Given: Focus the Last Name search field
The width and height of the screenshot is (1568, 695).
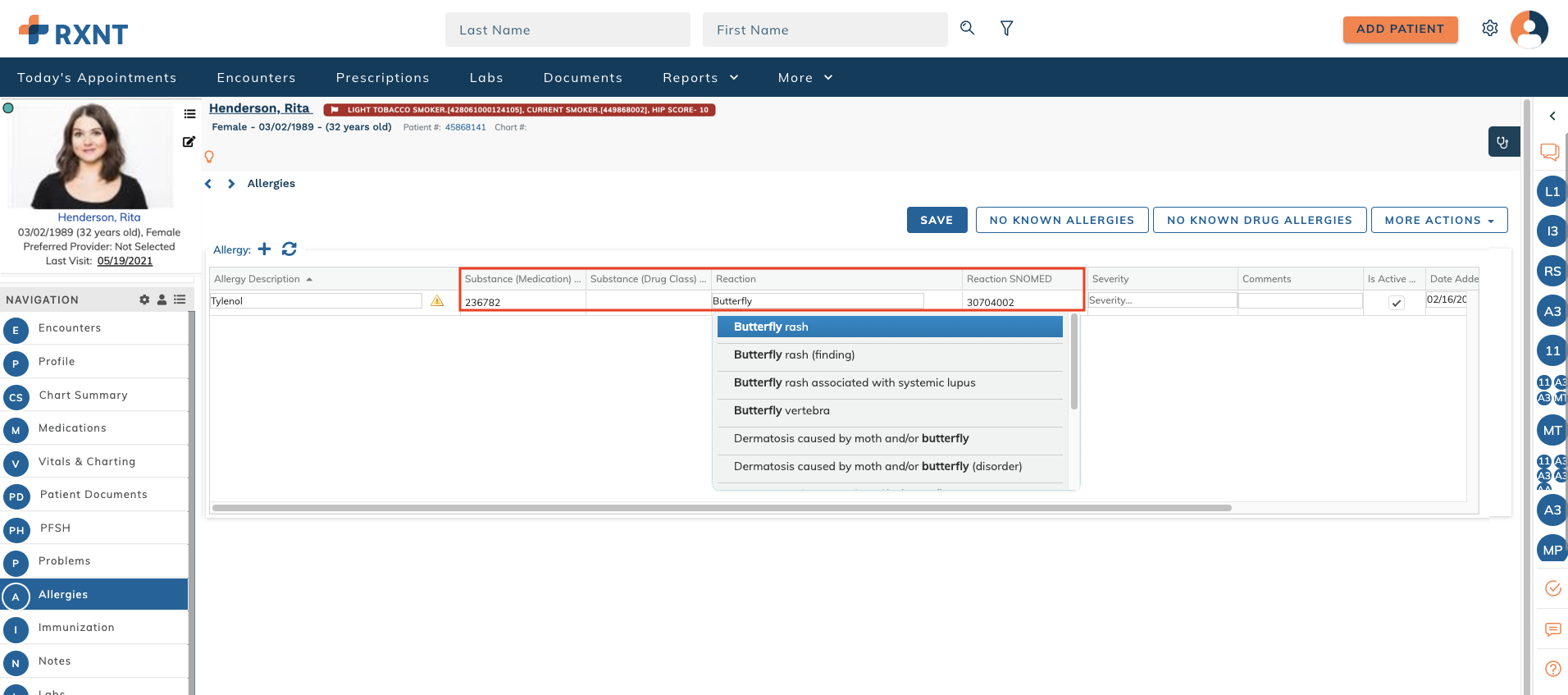Looking at the screenshot, I should tap(567, 30).
